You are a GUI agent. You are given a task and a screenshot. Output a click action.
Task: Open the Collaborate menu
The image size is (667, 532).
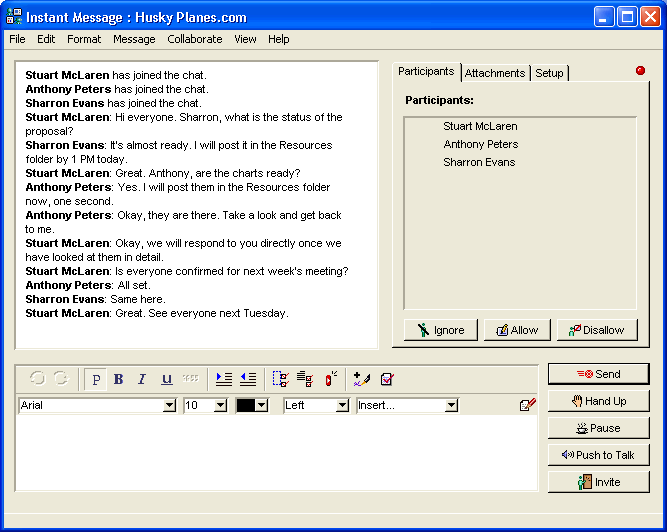point(195,39)
